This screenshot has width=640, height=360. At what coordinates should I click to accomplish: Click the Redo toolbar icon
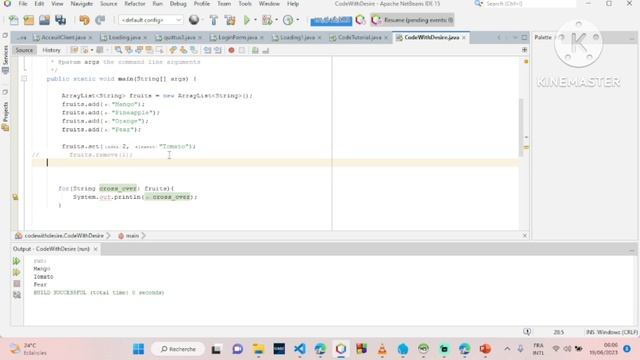pos(100,20)
